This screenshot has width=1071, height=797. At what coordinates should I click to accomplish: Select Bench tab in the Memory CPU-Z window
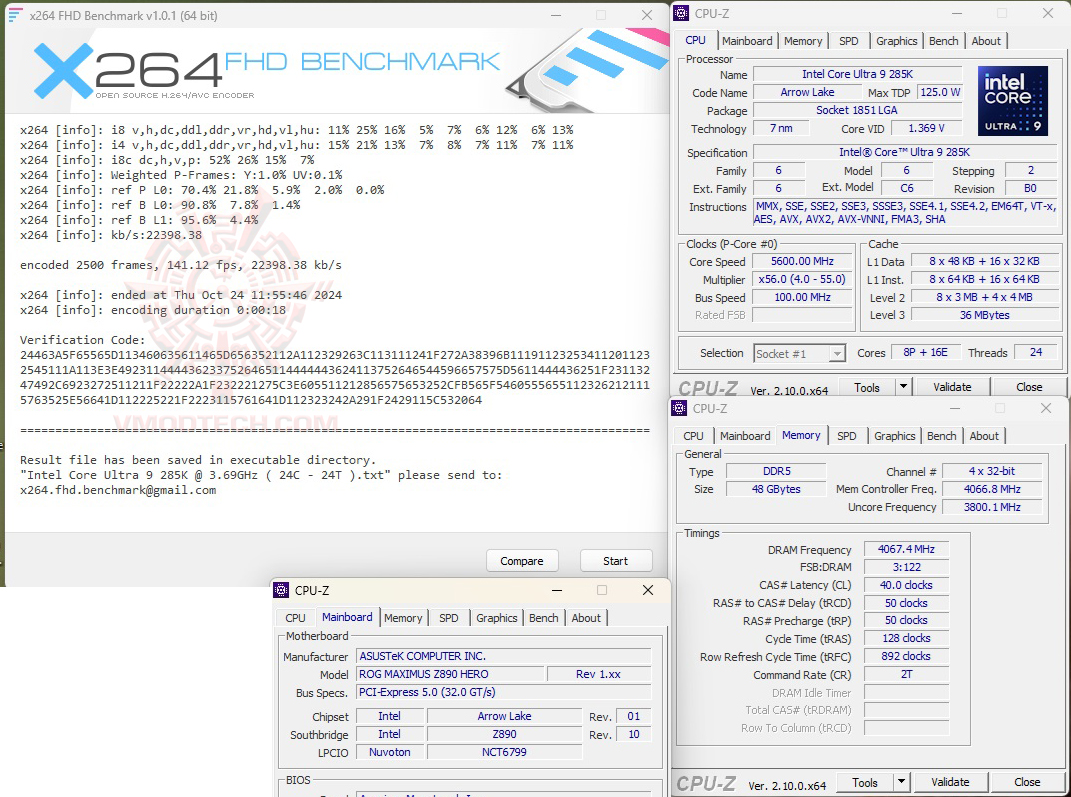[x=941, y=436]
